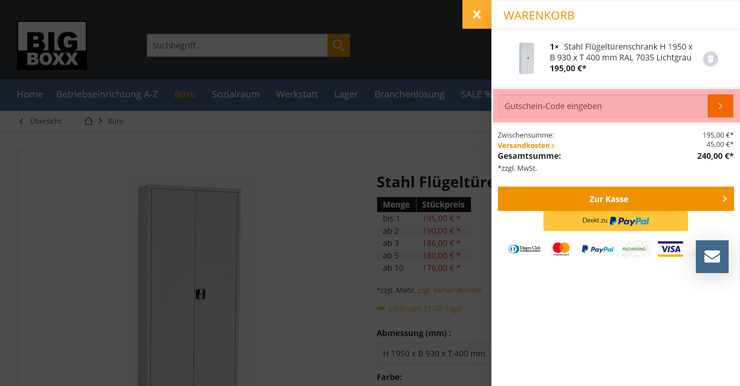The height and width of the screenshot is (386, 740).
Task: Click the 190,00 € price for ab 2
Action: (441, 231)
